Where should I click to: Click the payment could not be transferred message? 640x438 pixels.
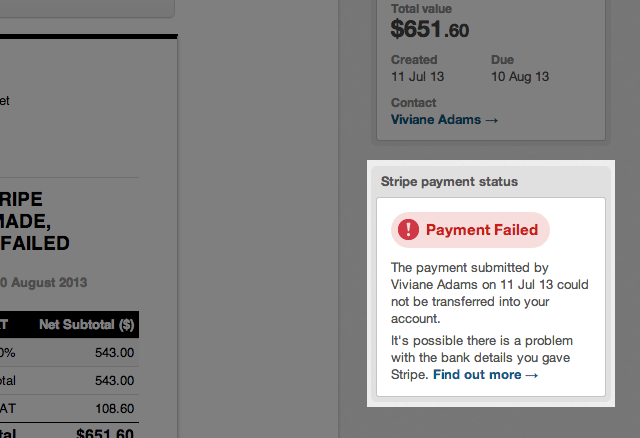(x=489, y=293)
